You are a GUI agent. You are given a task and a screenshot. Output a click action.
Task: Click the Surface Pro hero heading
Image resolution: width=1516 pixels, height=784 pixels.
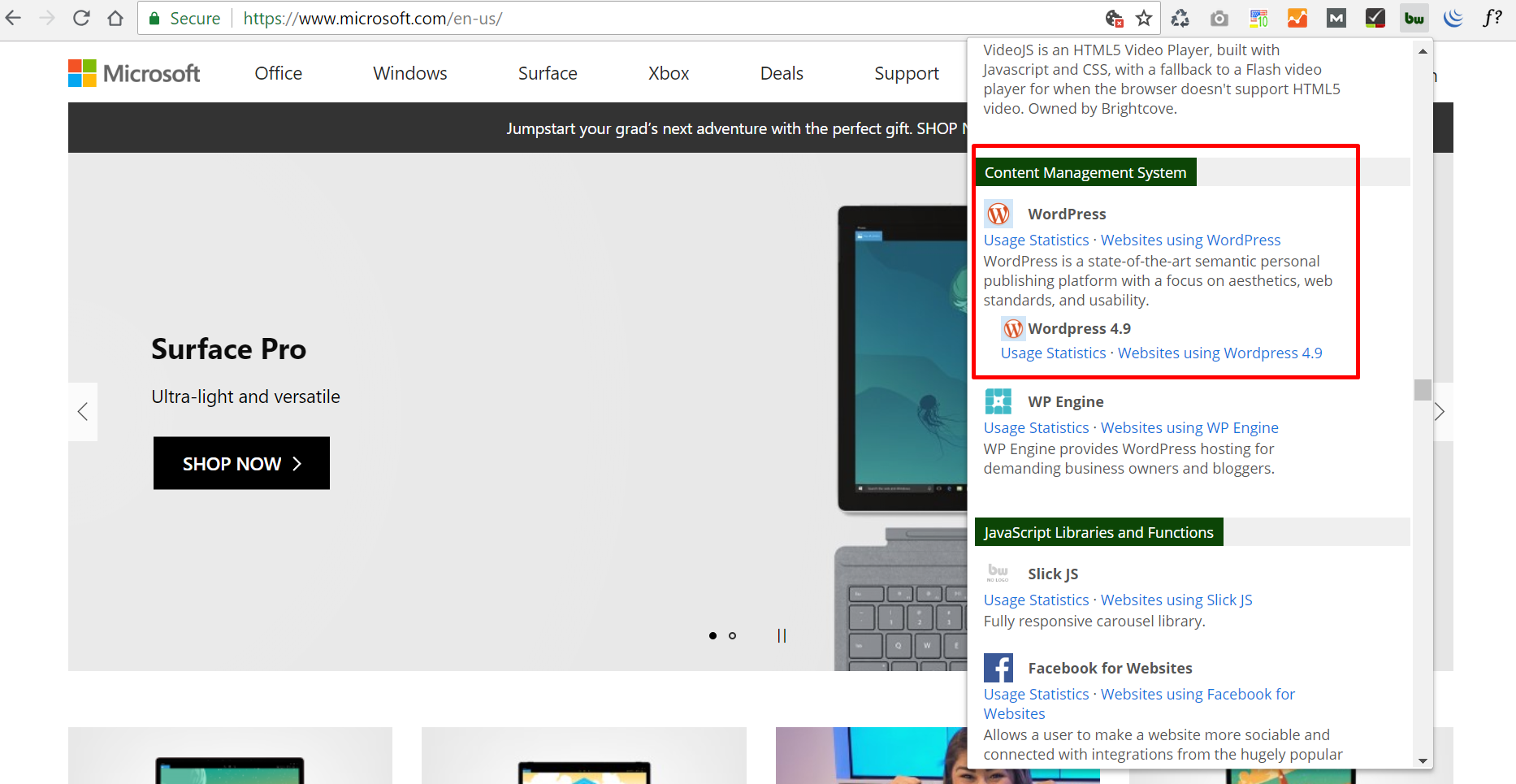(x=229, y=349)
